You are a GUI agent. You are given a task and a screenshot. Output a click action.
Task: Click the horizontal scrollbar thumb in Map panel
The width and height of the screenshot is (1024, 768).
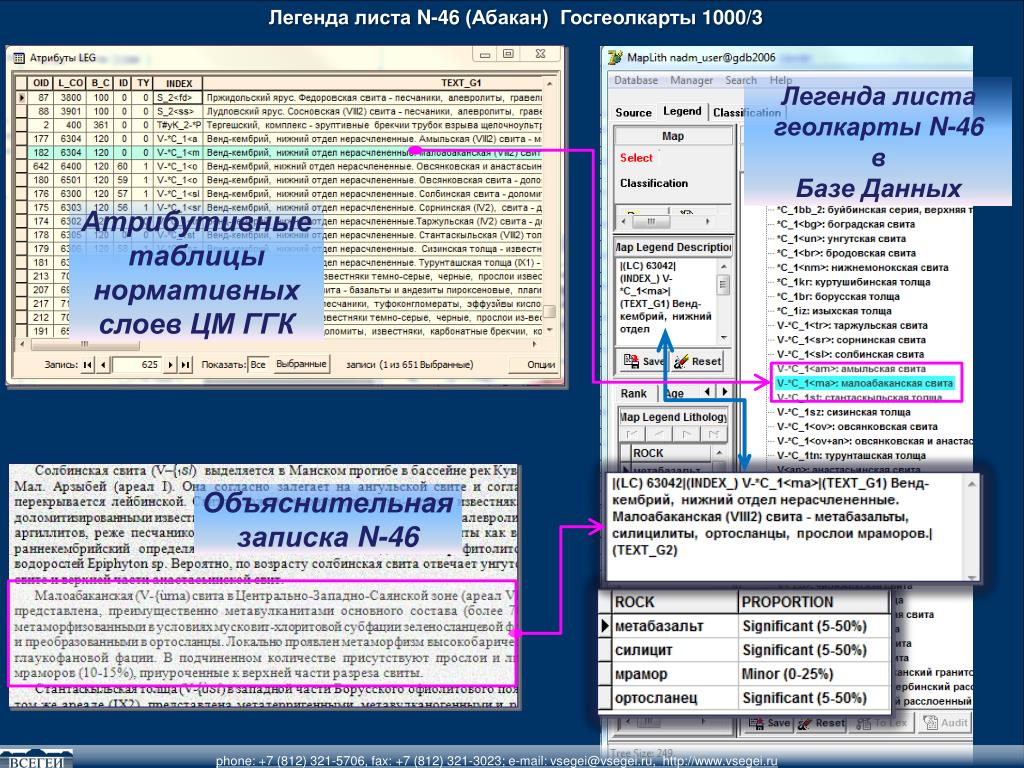(650, 221)
